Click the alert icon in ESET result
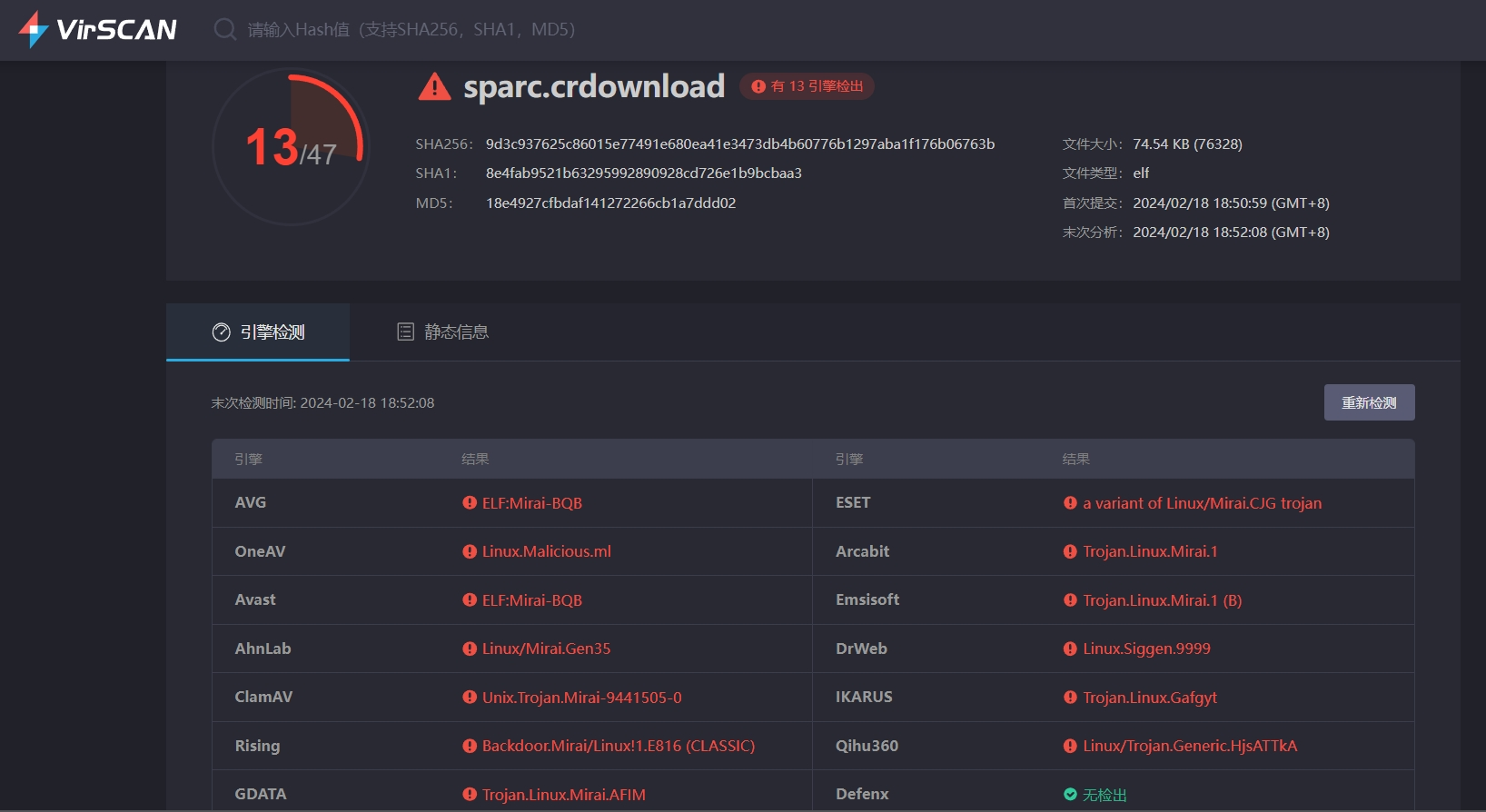Screen dimensions: 1486x812 (x=1070, y=502)
